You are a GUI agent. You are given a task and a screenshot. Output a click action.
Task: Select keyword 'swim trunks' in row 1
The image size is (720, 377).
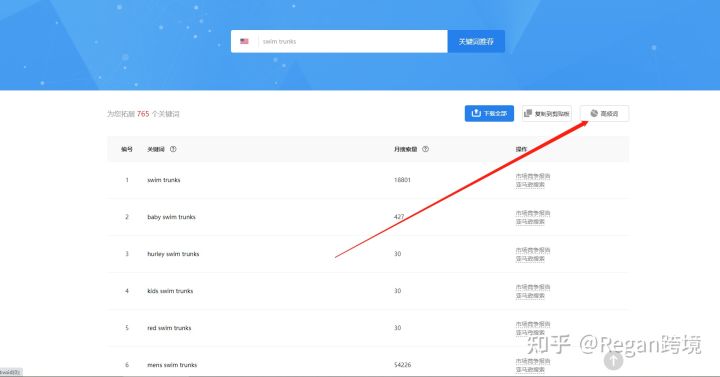click(x=163, y=180)
